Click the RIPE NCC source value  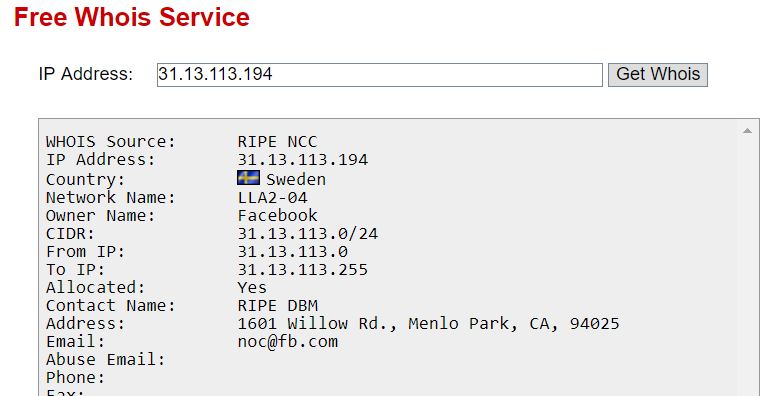click(278, 142)
